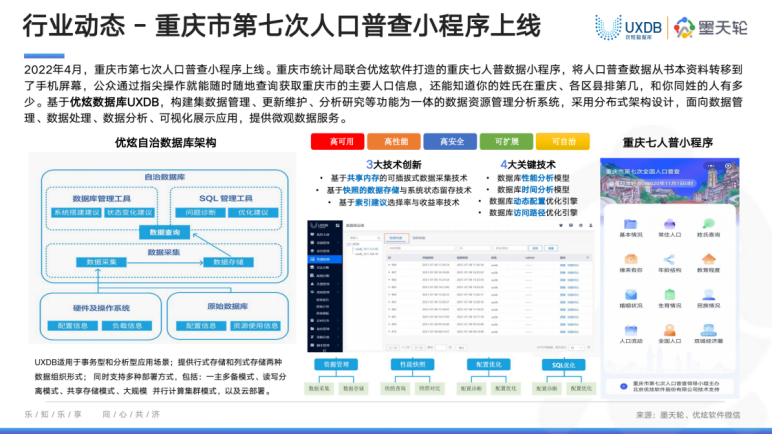Click the 状态变化建议 box
This screenshot has height=434, width=772.
click(130, 212)
